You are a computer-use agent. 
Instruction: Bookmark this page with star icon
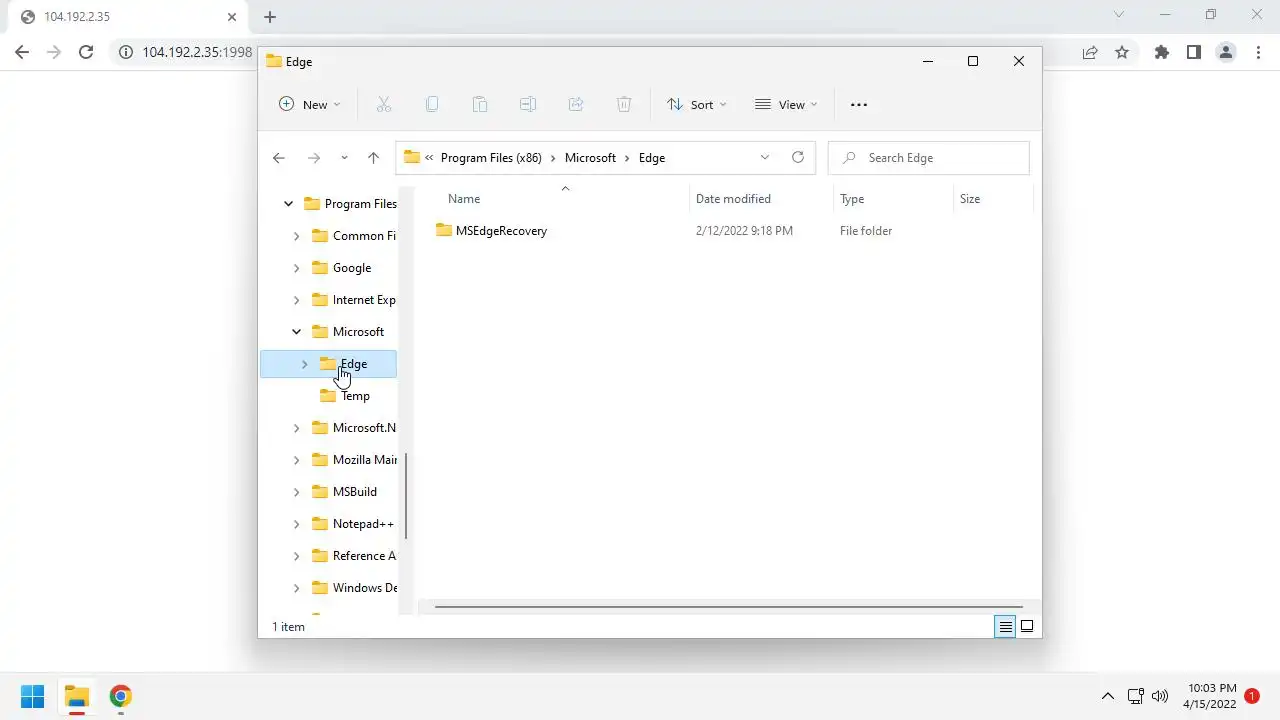[1122, 52]
